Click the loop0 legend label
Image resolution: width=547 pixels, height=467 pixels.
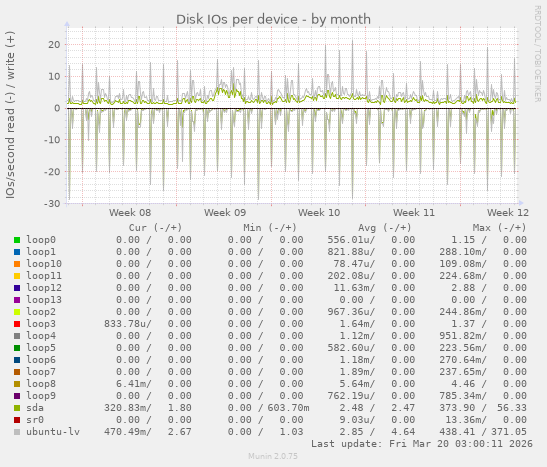pos(41,240)
